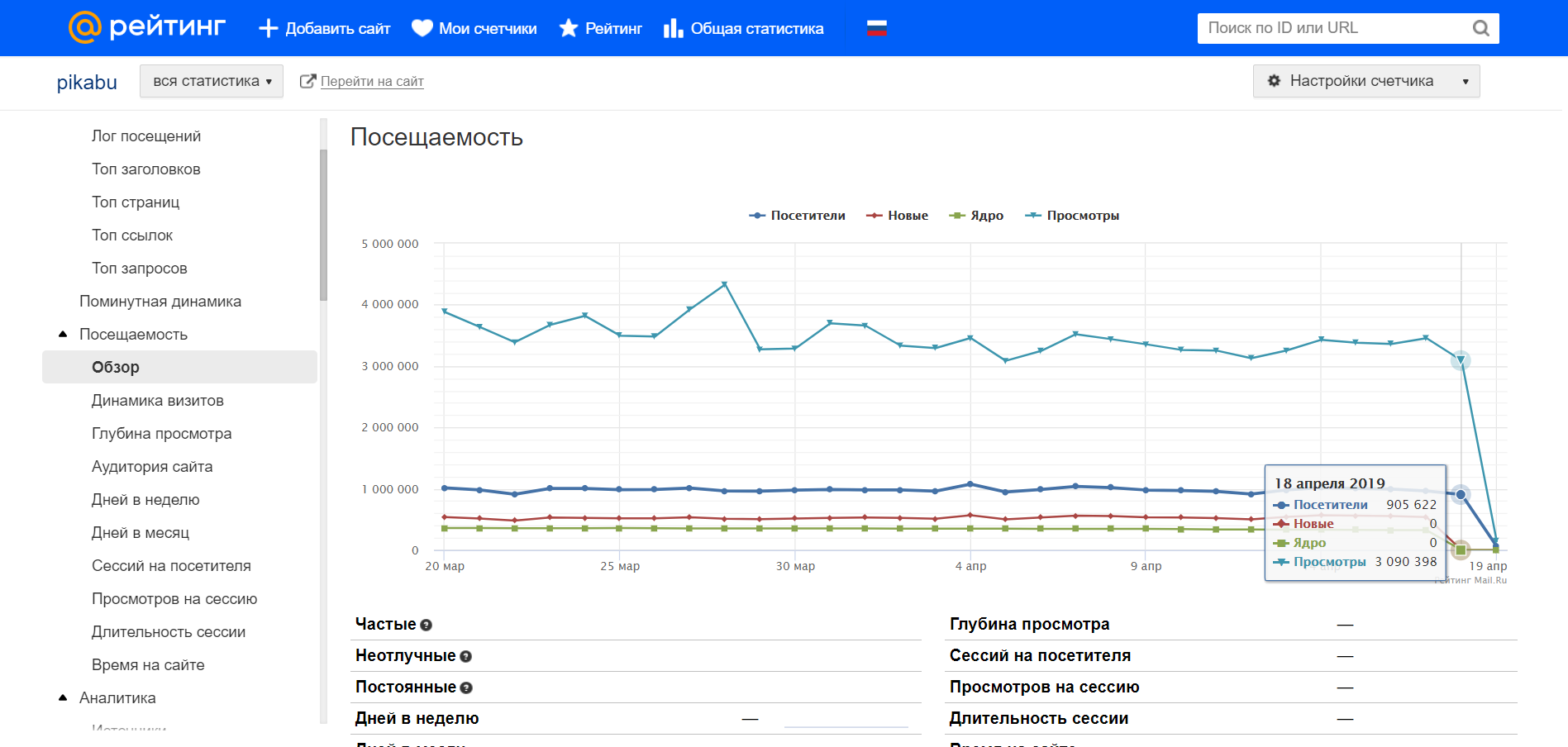Click the Просмотры peak point near 28 мар
1568x747 pixels.
pos(724,284)
